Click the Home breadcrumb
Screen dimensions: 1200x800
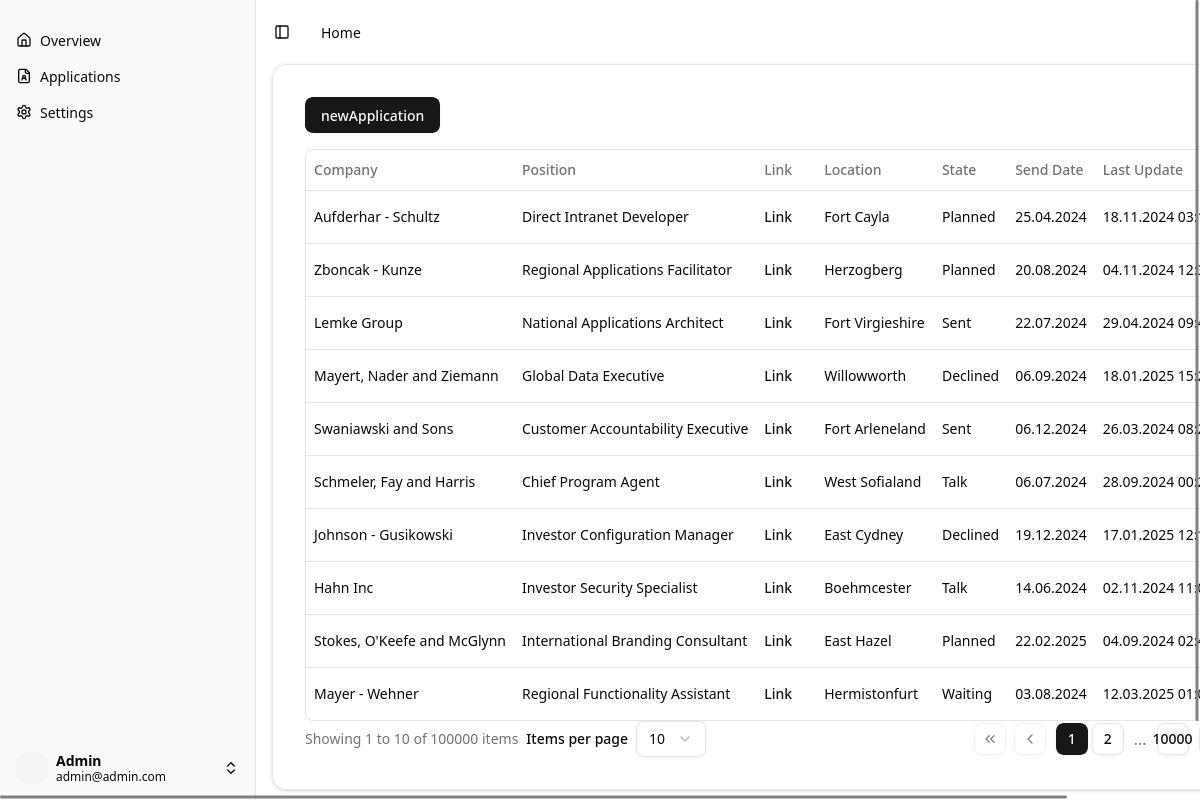340,33
